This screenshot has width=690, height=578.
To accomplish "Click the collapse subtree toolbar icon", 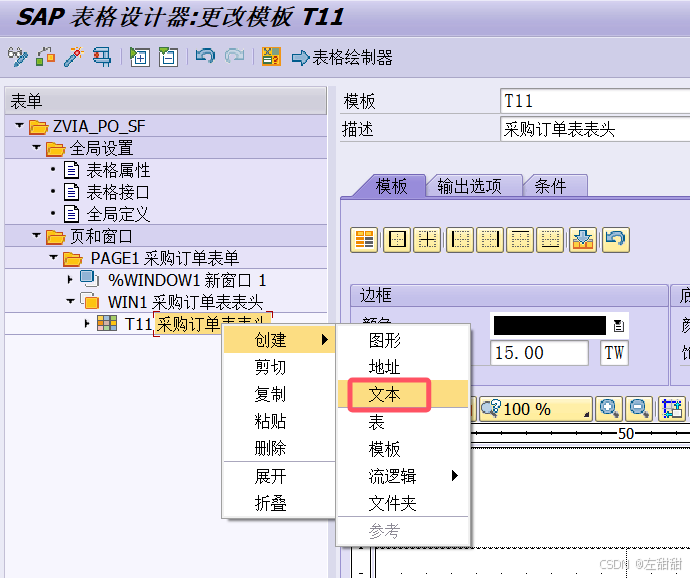I will point(168,57).
